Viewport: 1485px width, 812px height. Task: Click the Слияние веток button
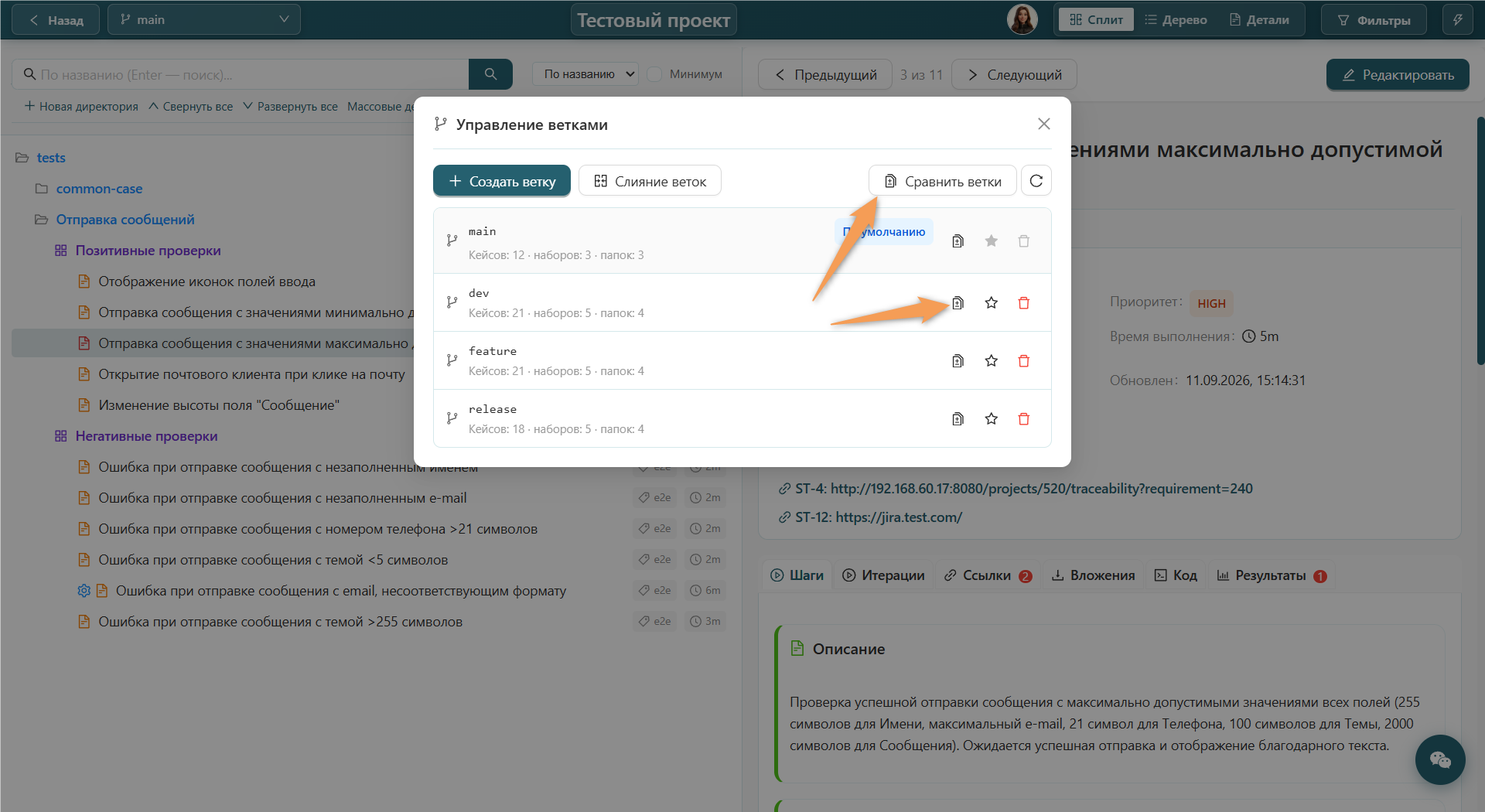650,181
